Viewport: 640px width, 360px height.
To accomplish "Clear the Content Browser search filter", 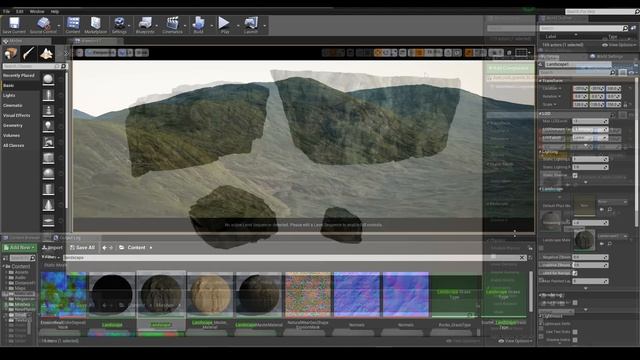I will (x=522, y=258).
